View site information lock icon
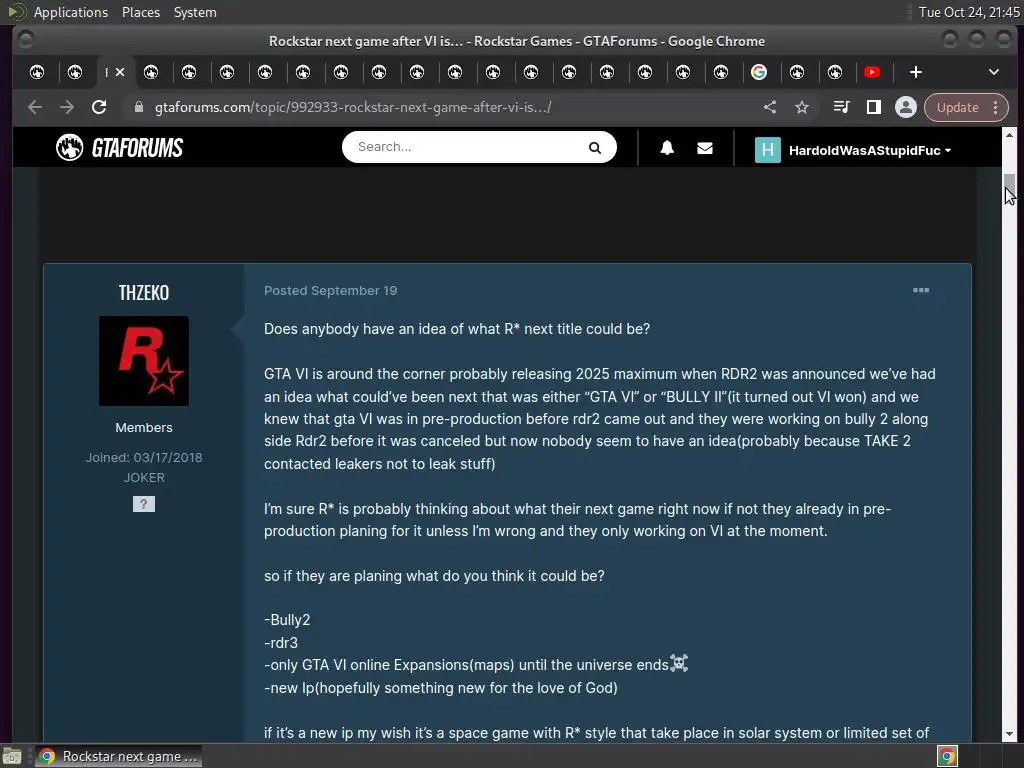The height and width of the screenshot is (768, 1024). pyautogui.click(x=138, y=107)
